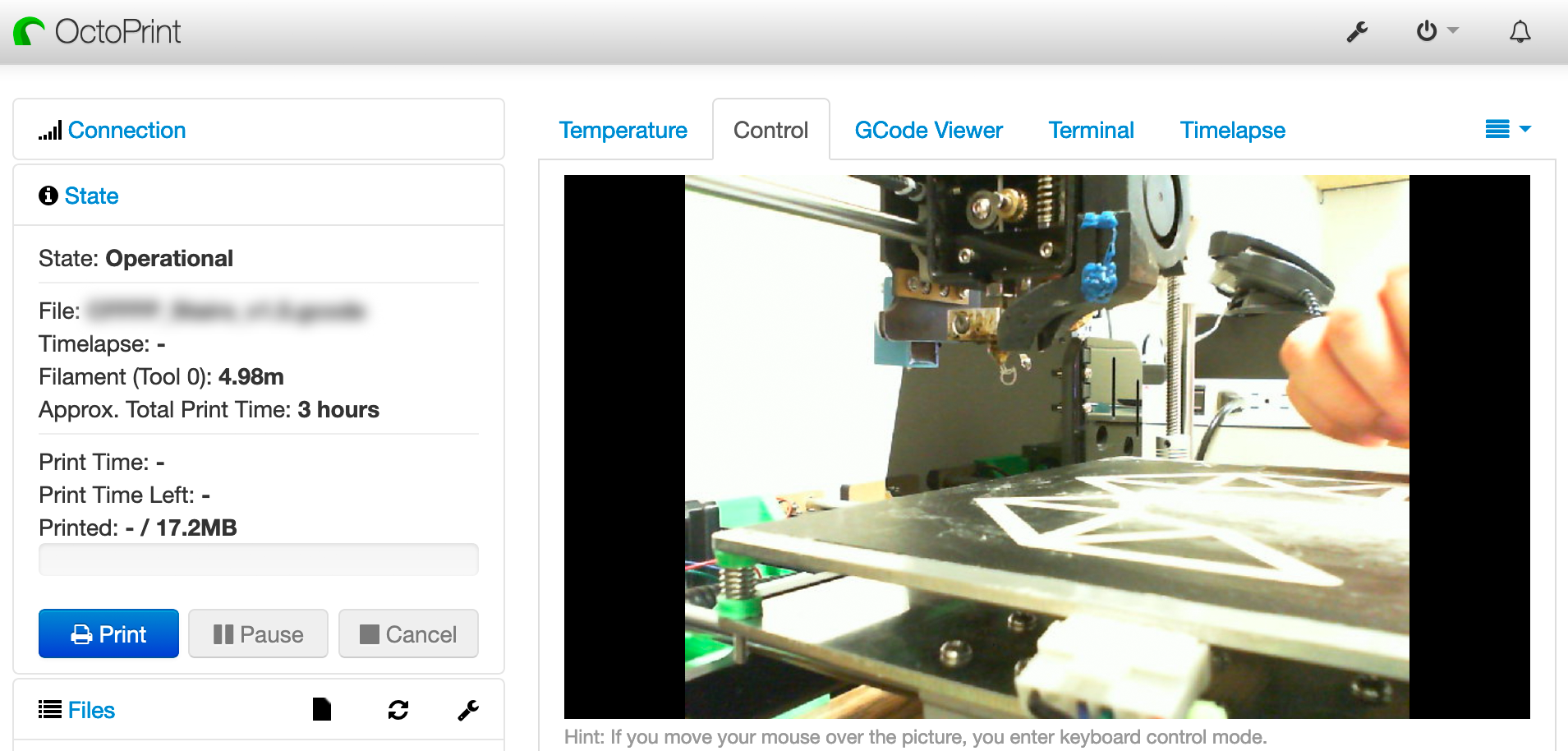This screenshot has height=751, width=1568.
Task: Refresh the file list with the refresh icon
Action: 398,709
